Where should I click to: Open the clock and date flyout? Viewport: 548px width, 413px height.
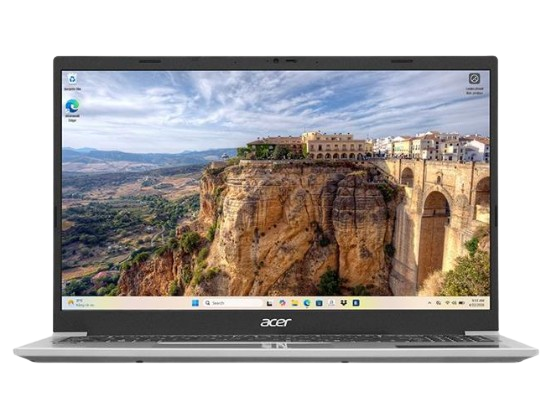tap(477, 303)
